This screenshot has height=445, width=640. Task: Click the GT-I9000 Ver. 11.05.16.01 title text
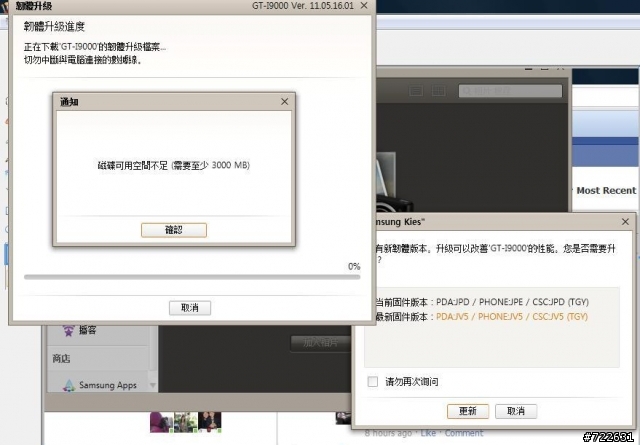coord(303,6)
